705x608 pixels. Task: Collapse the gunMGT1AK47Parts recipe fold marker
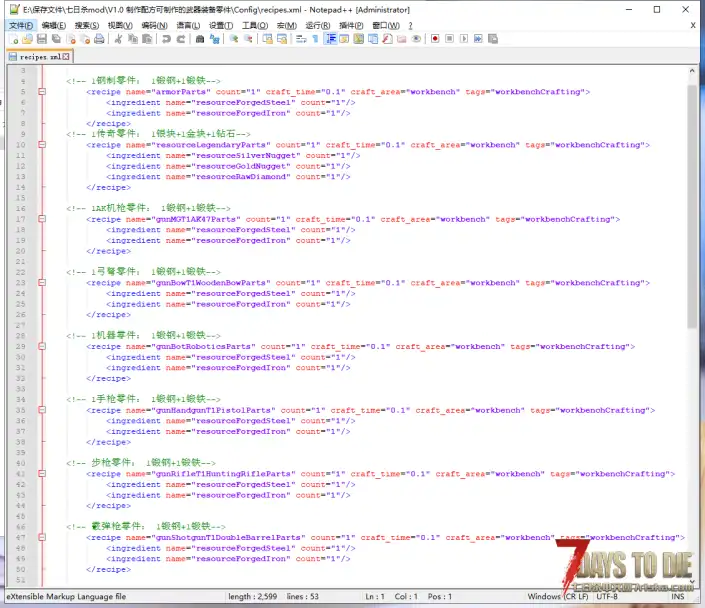(x=42, y=219)
